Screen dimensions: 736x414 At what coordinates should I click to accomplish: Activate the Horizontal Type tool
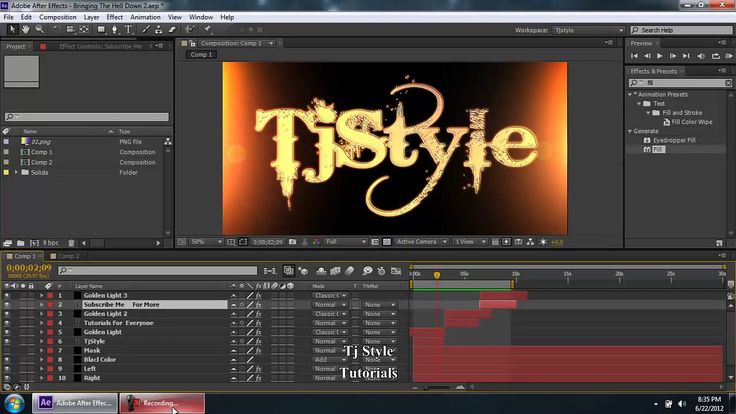coord(129,30)
